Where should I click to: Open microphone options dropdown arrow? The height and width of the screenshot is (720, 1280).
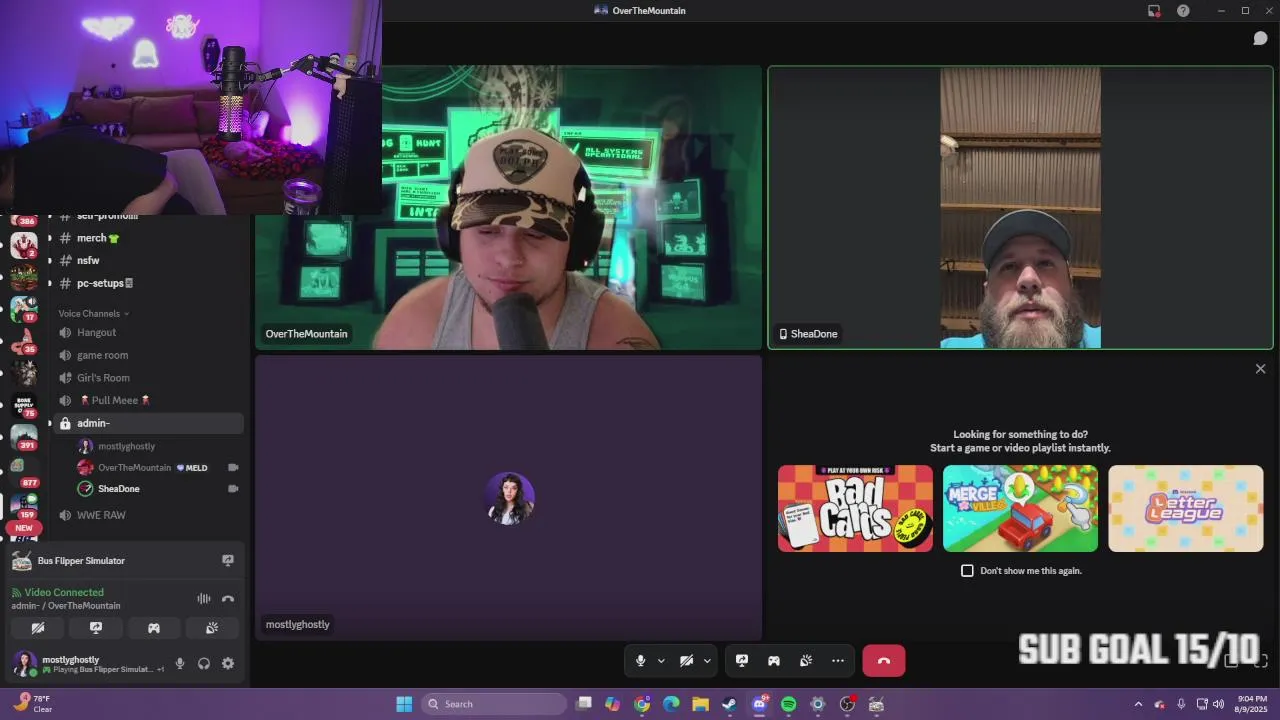click(661, 661)
